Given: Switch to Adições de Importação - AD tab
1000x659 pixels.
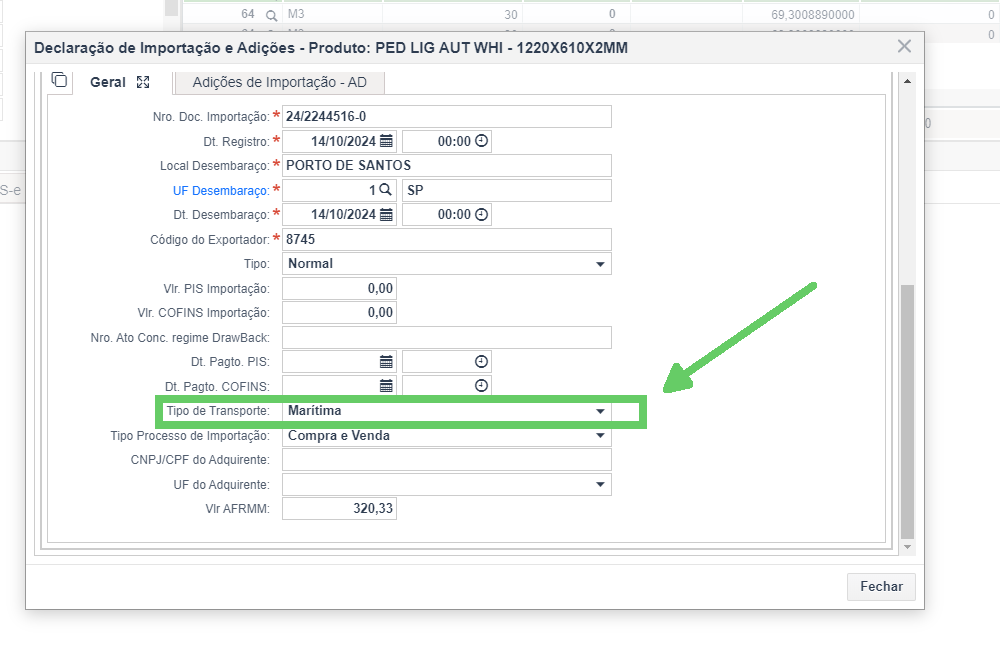Looking at the screenshot, I should coord(279,82).
